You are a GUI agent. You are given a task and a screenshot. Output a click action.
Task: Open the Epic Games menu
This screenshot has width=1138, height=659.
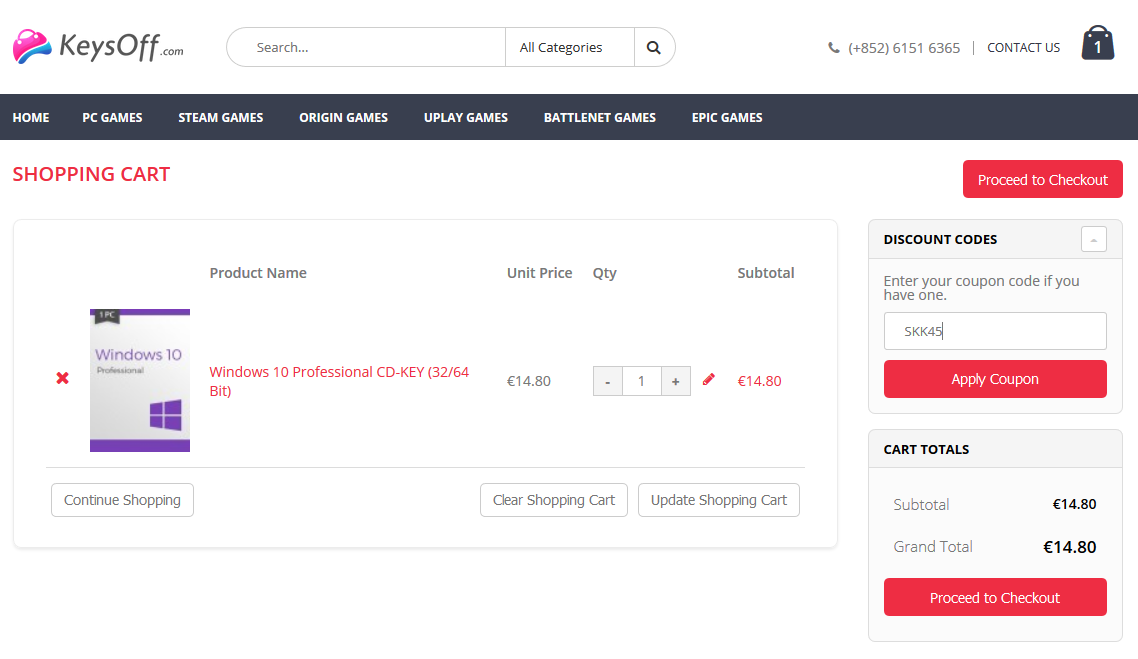coord(727,118)
